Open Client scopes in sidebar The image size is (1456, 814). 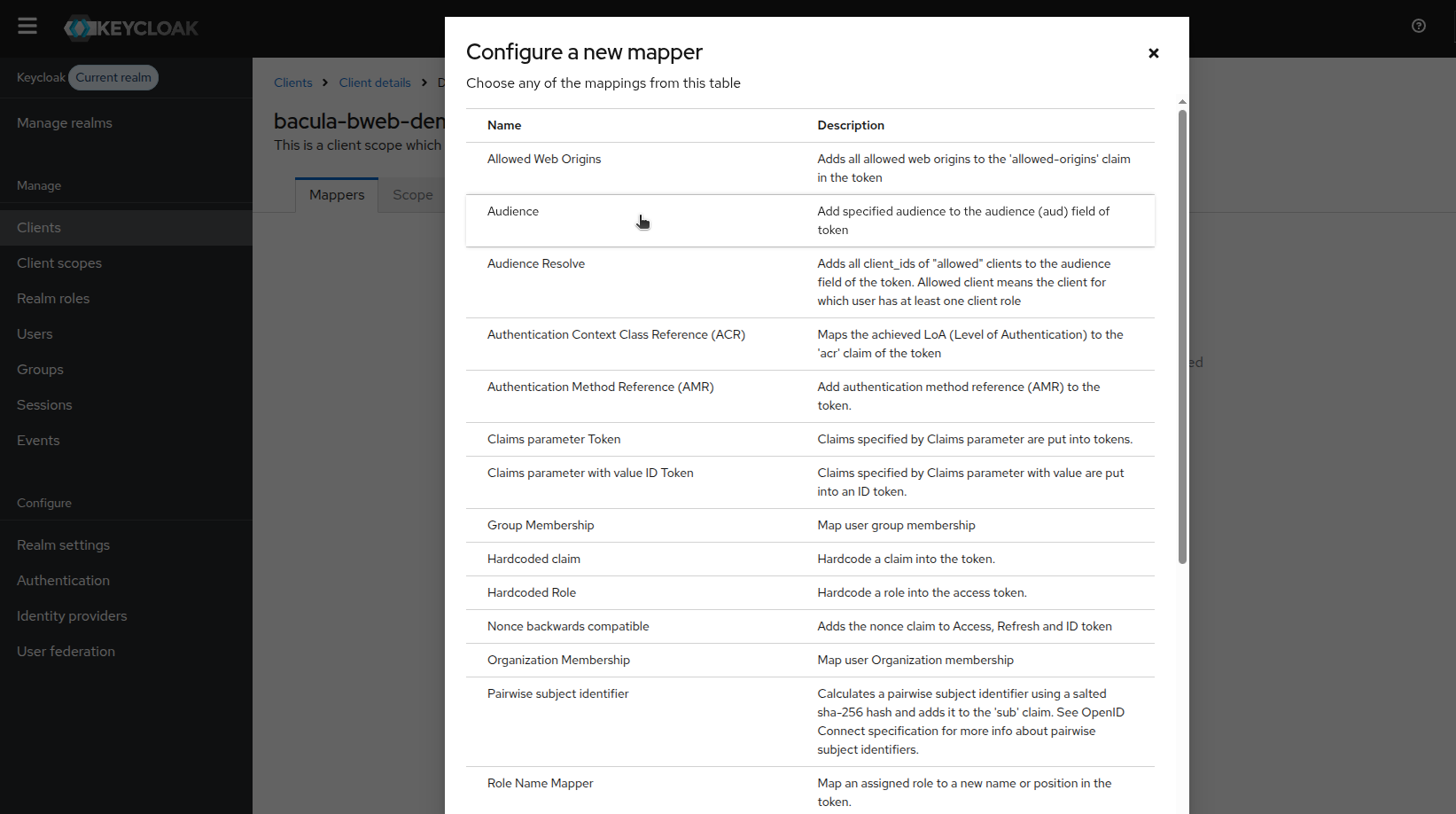click(59, 263)
